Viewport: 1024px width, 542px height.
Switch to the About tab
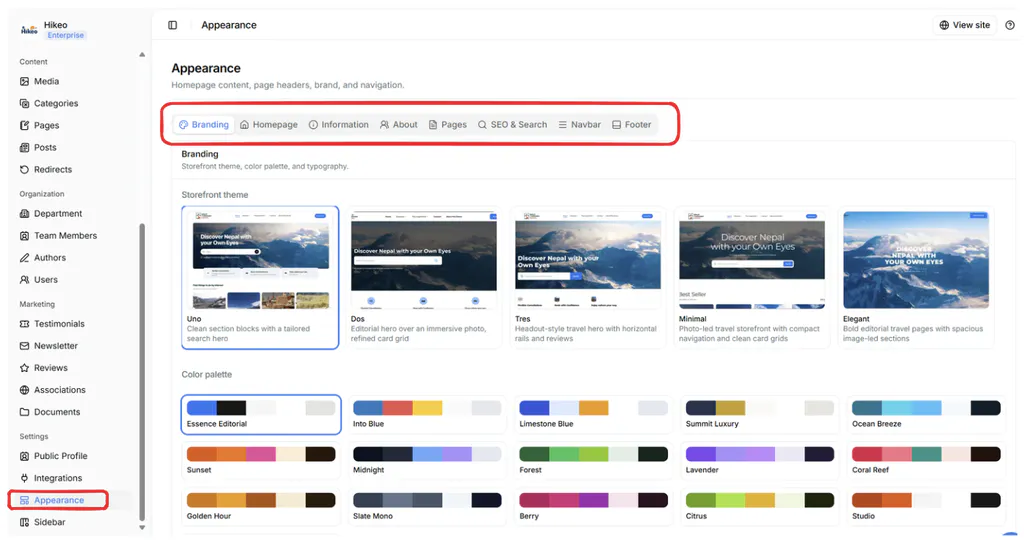(398, 125)
